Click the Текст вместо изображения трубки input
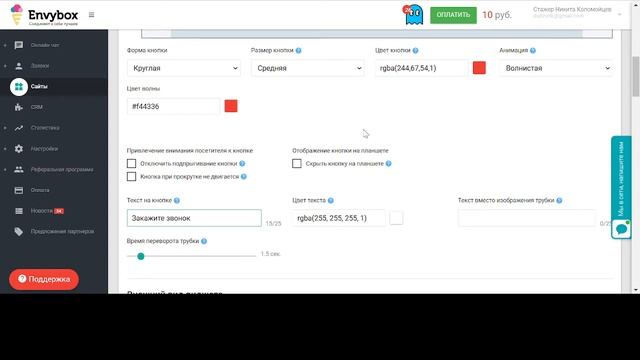 click(527, 218)
